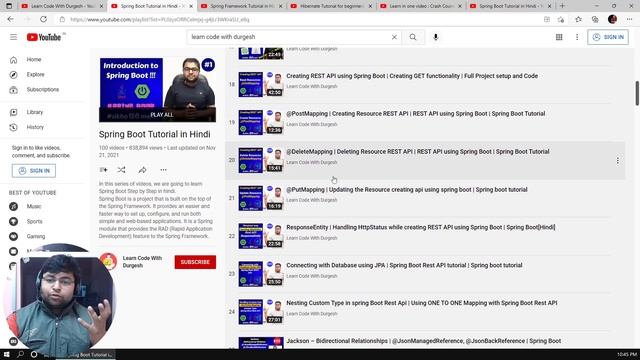Save the playlist to library
The image size is (640, 360).
pyautogui.click(x=103, y=170)
